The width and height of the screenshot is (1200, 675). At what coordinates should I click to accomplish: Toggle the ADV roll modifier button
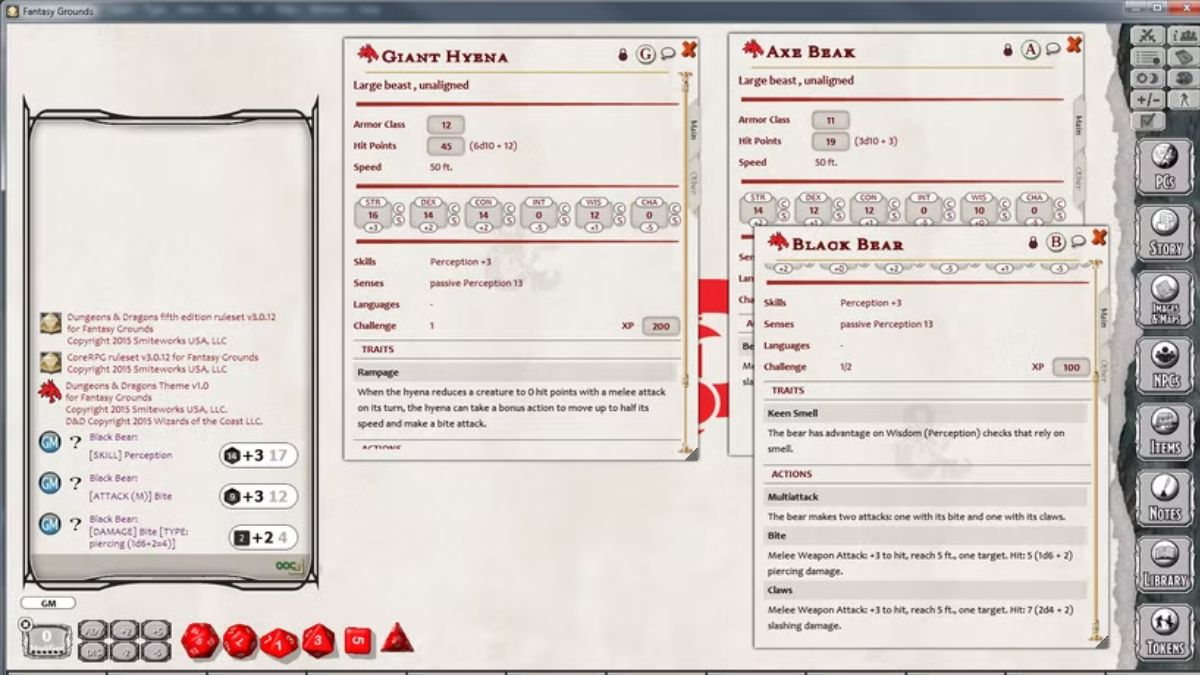click(93, 630)
